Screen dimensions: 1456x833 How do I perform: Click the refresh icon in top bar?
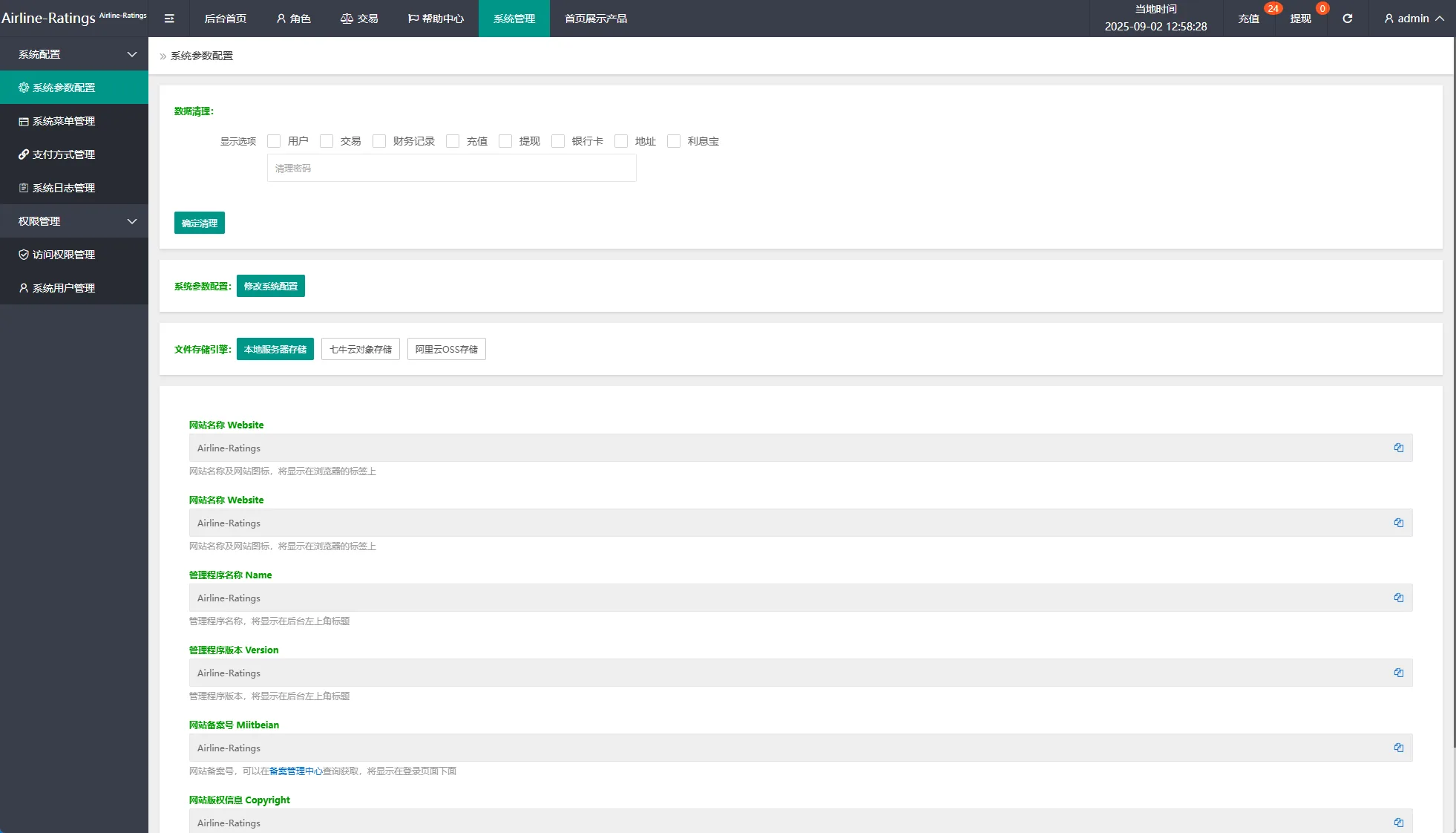pyautogui.click(x=1347, y=19)
